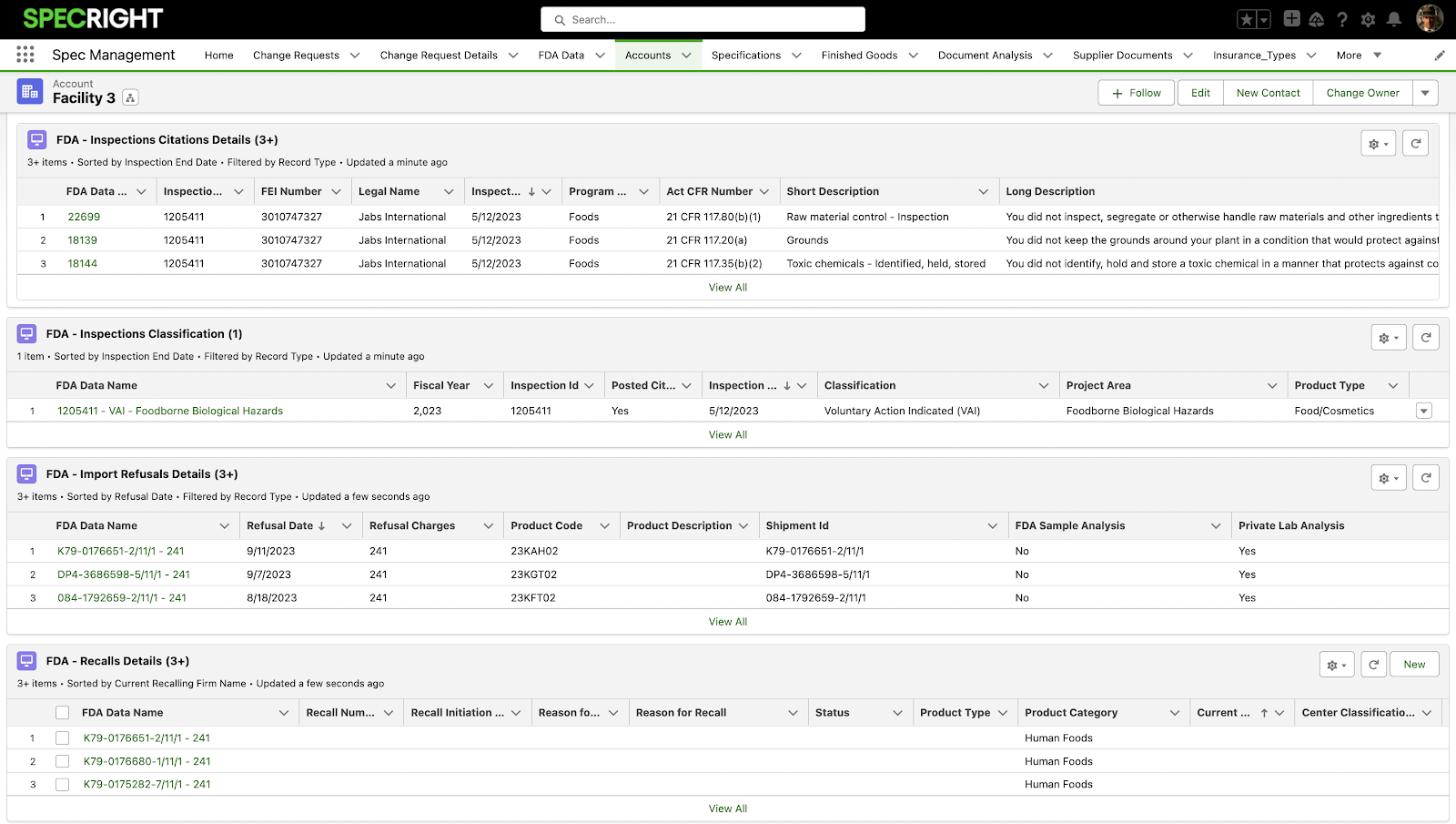The width and height of the screenshot is (1456, 824).
Task: Focus the global Search field
Action: (703, 19)
